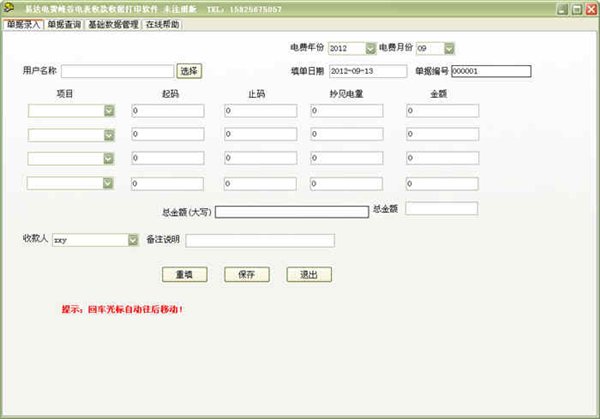The height and width of the screenshot is (419, 600).
Task: Click the 填单日期 field
Action: coord(368,71)
